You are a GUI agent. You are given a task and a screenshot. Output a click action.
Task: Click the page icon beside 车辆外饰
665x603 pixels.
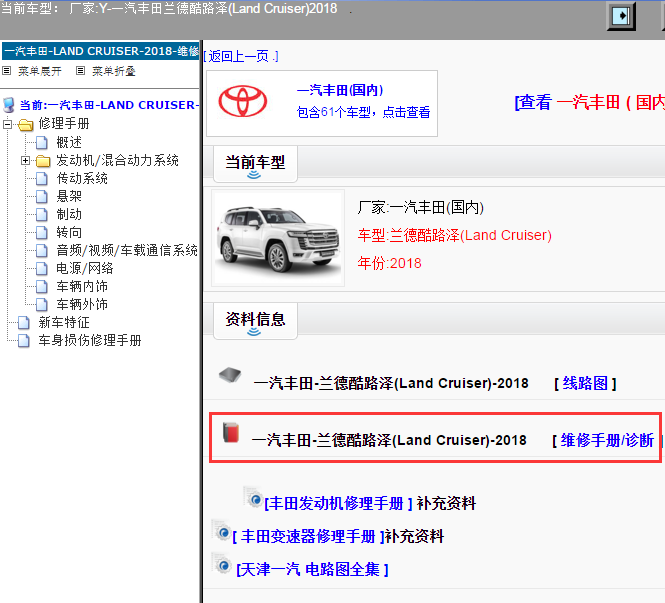point(42,304)
